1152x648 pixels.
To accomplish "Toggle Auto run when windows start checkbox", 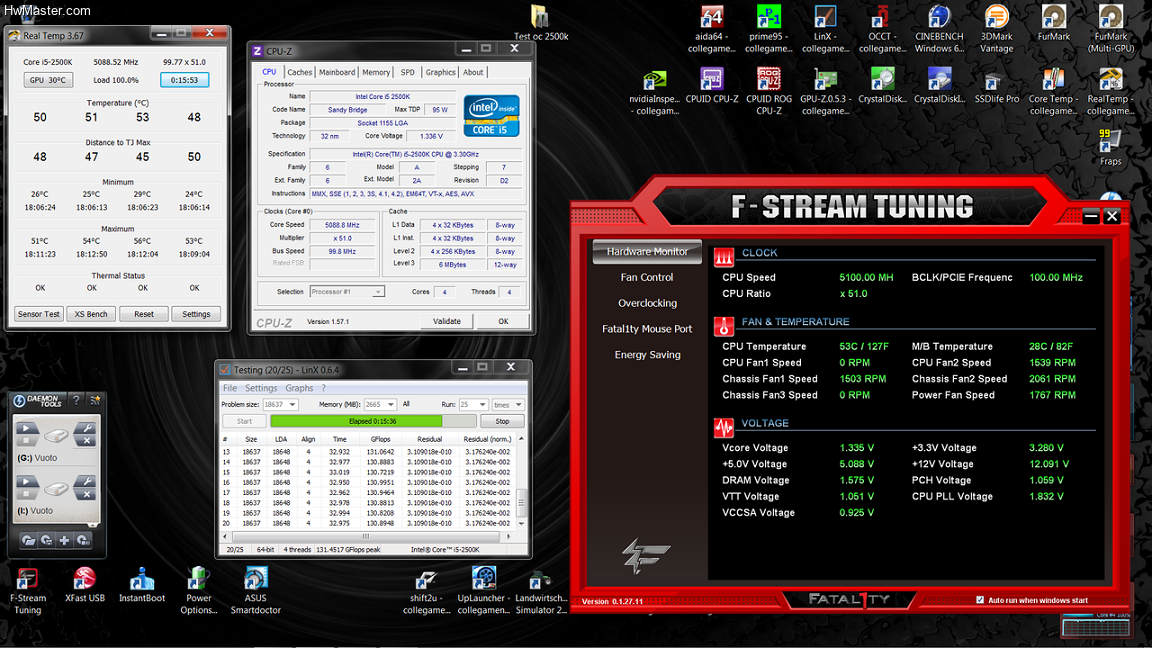I will [x=979, y=600].
